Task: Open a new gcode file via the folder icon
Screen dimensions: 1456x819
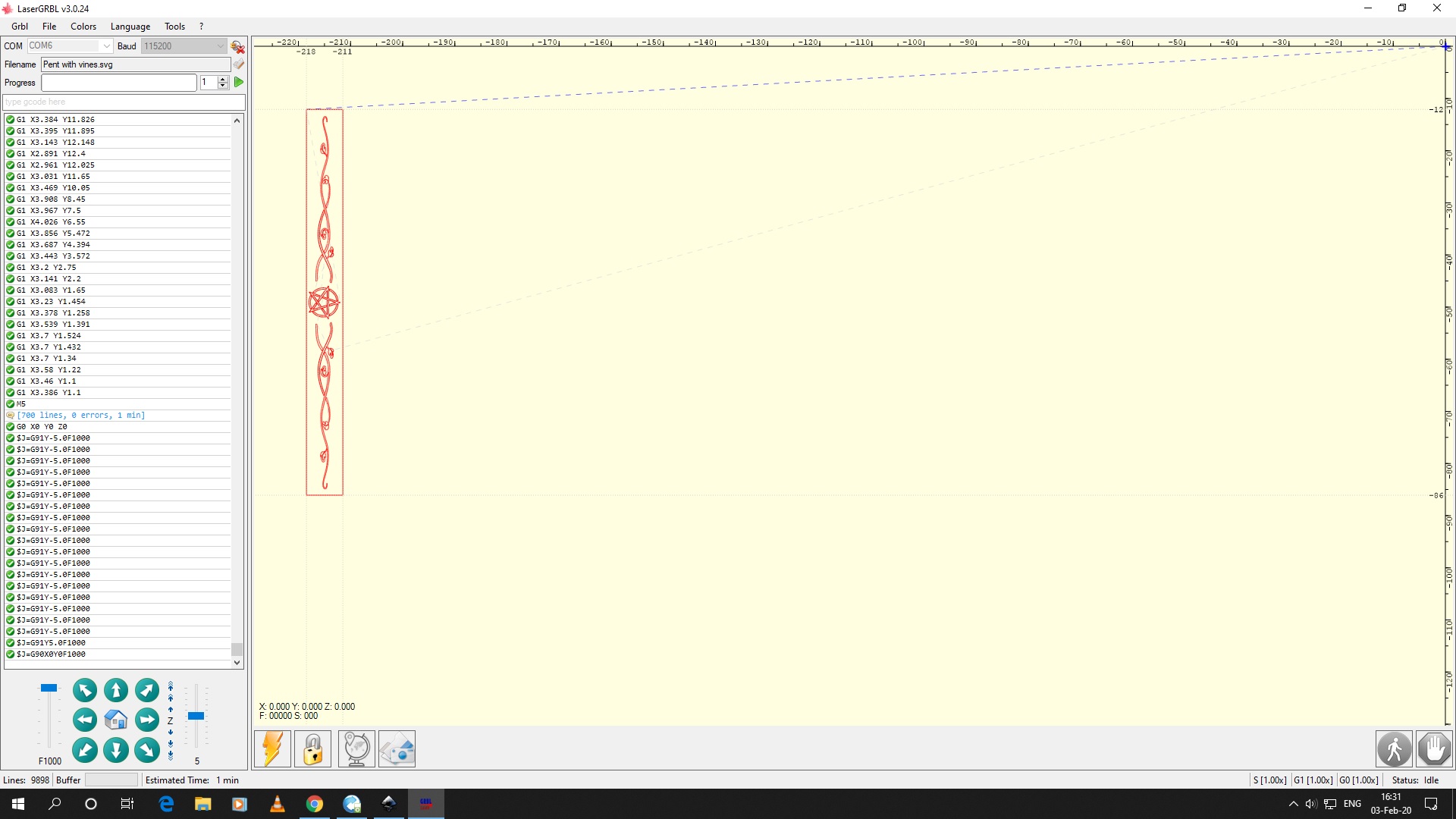Action: tap(239, 64)
